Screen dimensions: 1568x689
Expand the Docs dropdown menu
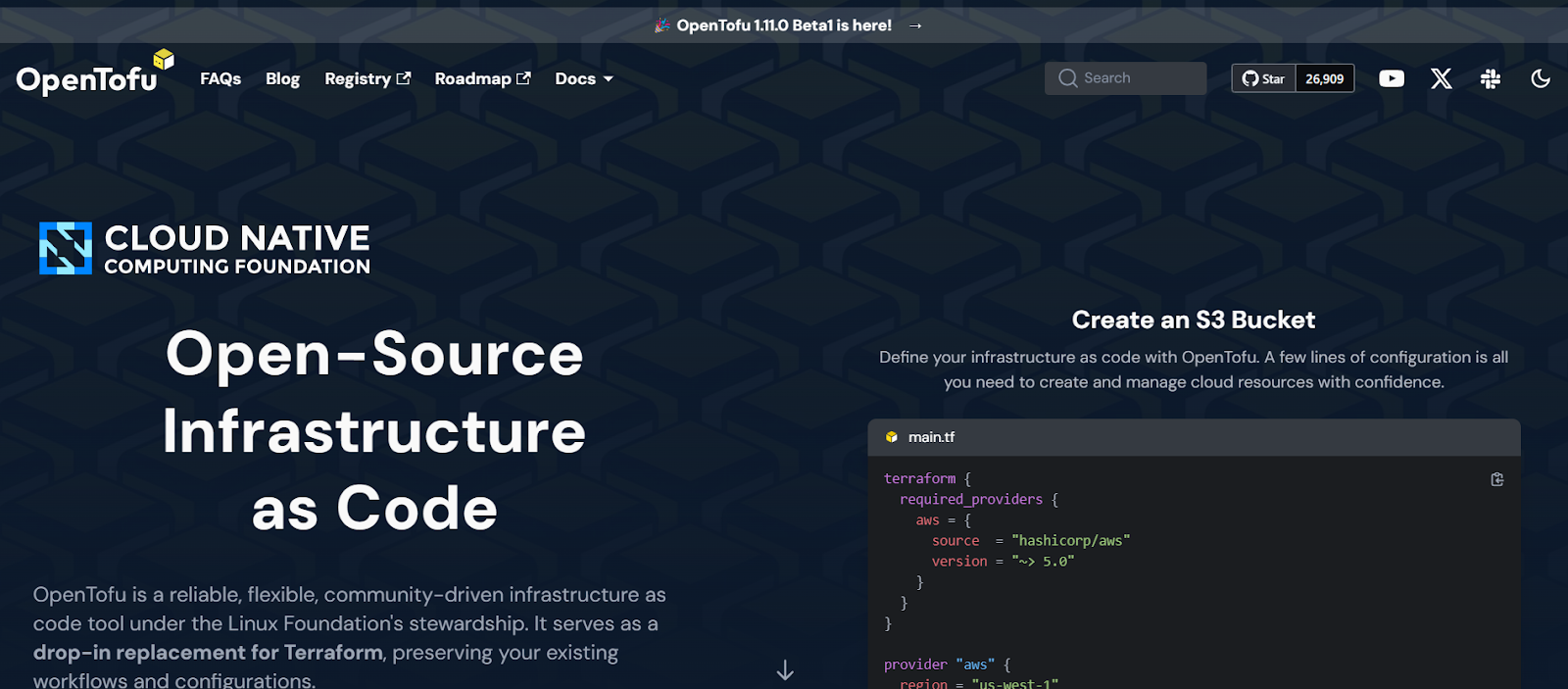coord(584,78)
